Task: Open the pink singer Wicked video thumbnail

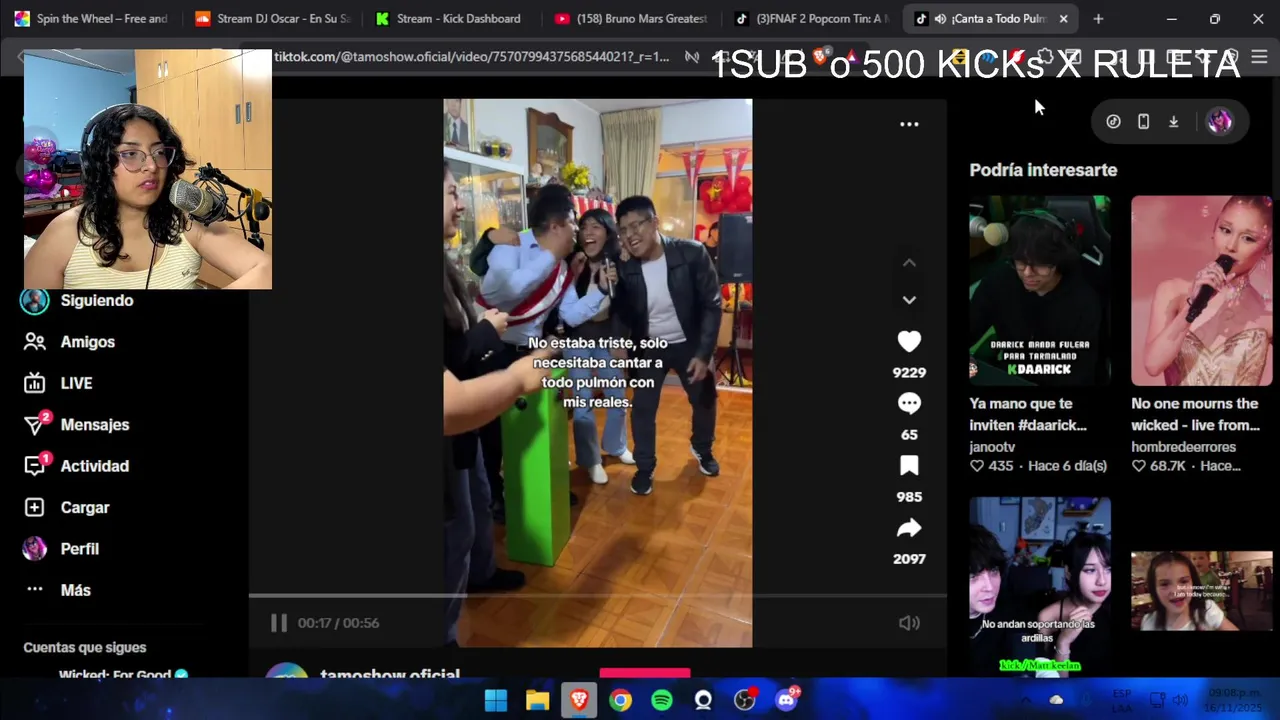Action: 1202,290
